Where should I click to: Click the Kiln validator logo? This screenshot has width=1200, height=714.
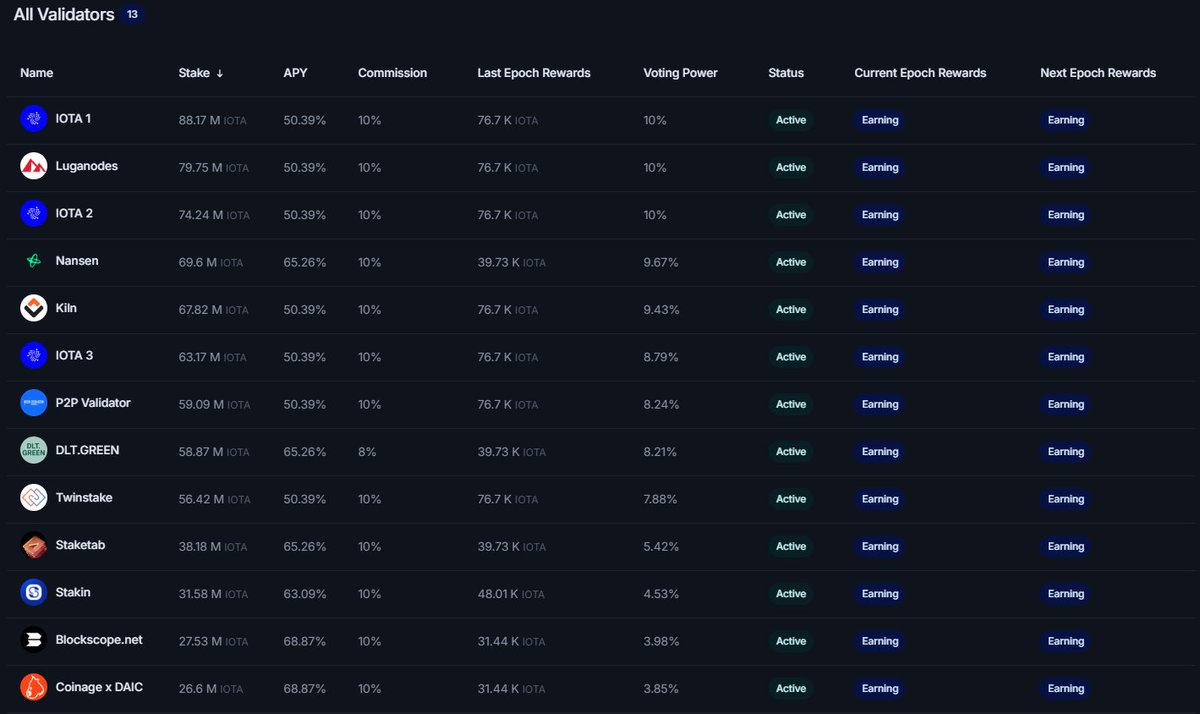34,309
